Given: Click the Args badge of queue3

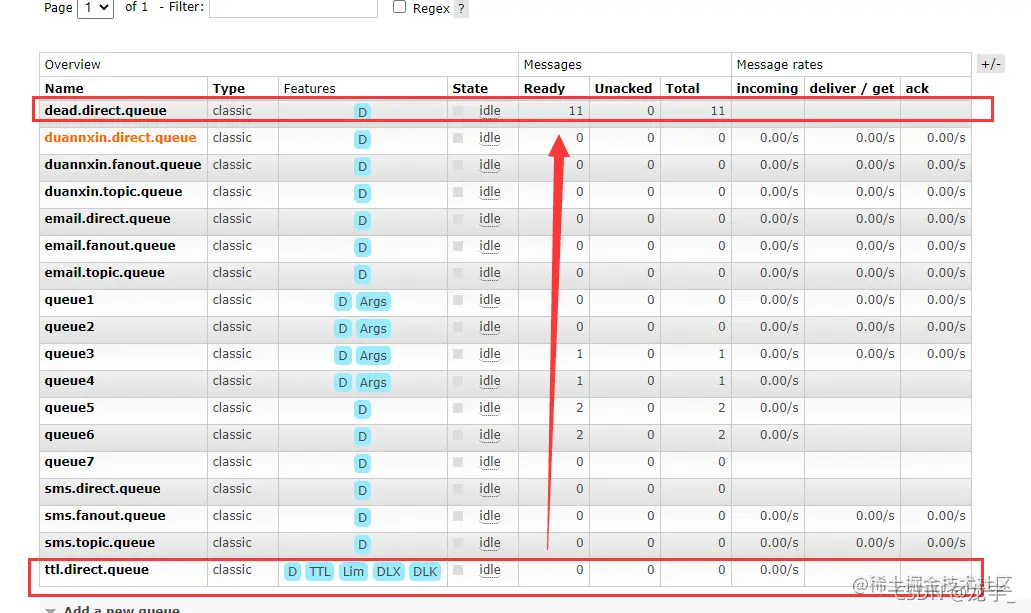Looking at the screenshot, I should [x=373, y=355].
